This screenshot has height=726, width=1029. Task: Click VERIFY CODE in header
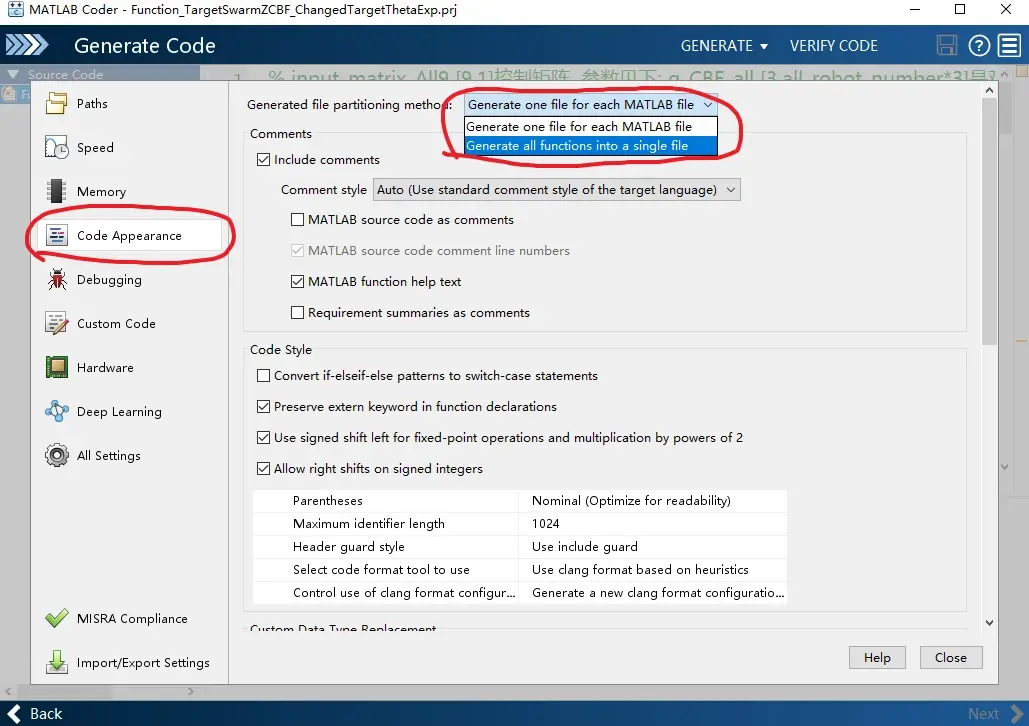[833, 46]
